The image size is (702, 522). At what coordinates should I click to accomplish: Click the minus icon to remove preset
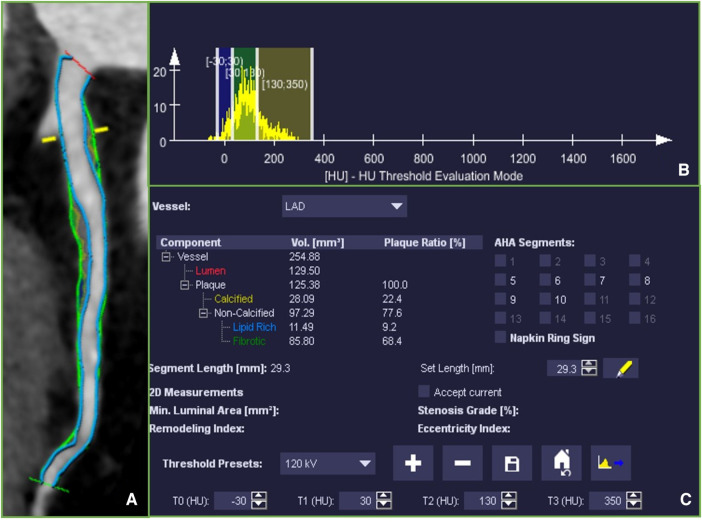click(x=462, y=463)
